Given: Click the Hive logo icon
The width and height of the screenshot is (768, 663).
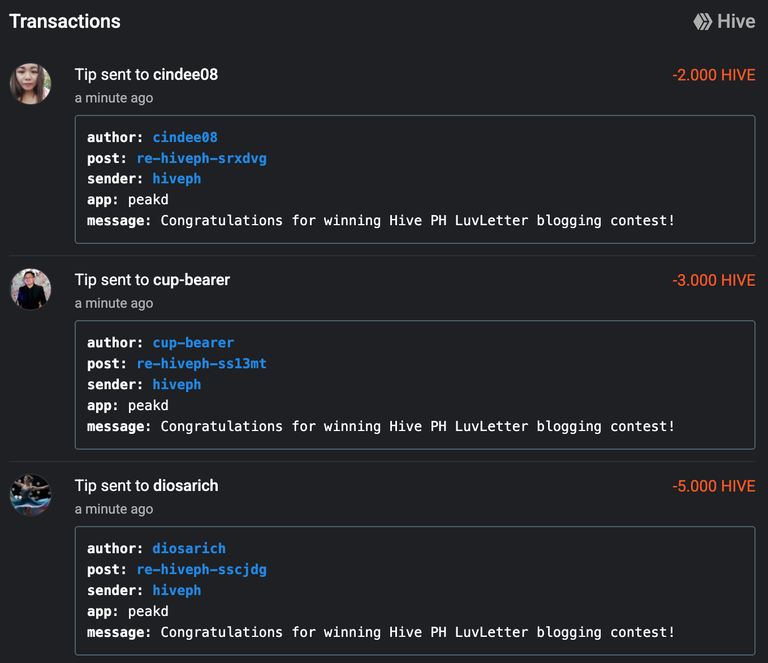Looking at the screenshot, I should point(702,22).
